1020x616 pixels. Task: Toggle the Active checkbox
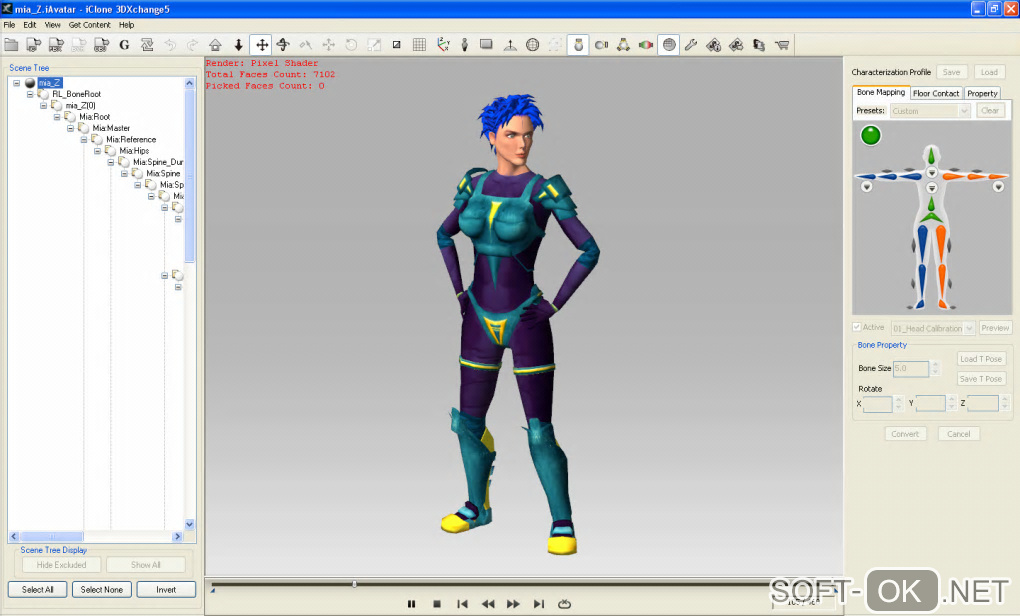(x=857, y=327)
